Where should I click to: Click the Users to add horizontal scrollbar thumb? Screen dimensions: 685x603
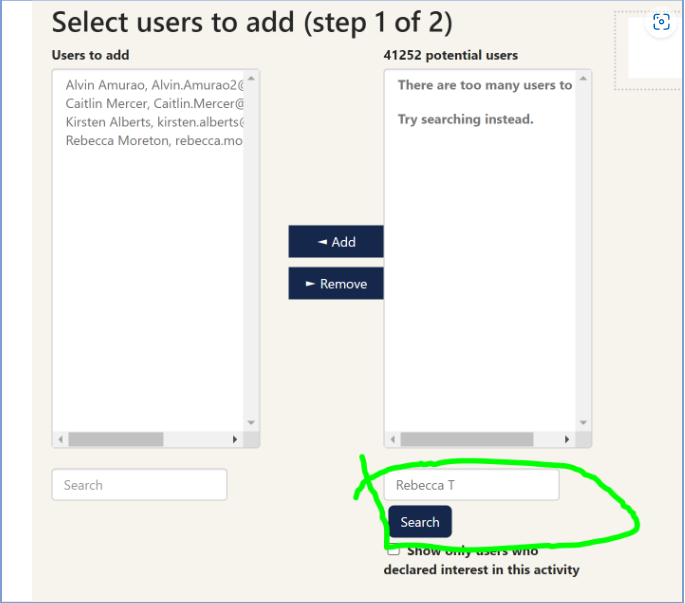click(115, 439)
